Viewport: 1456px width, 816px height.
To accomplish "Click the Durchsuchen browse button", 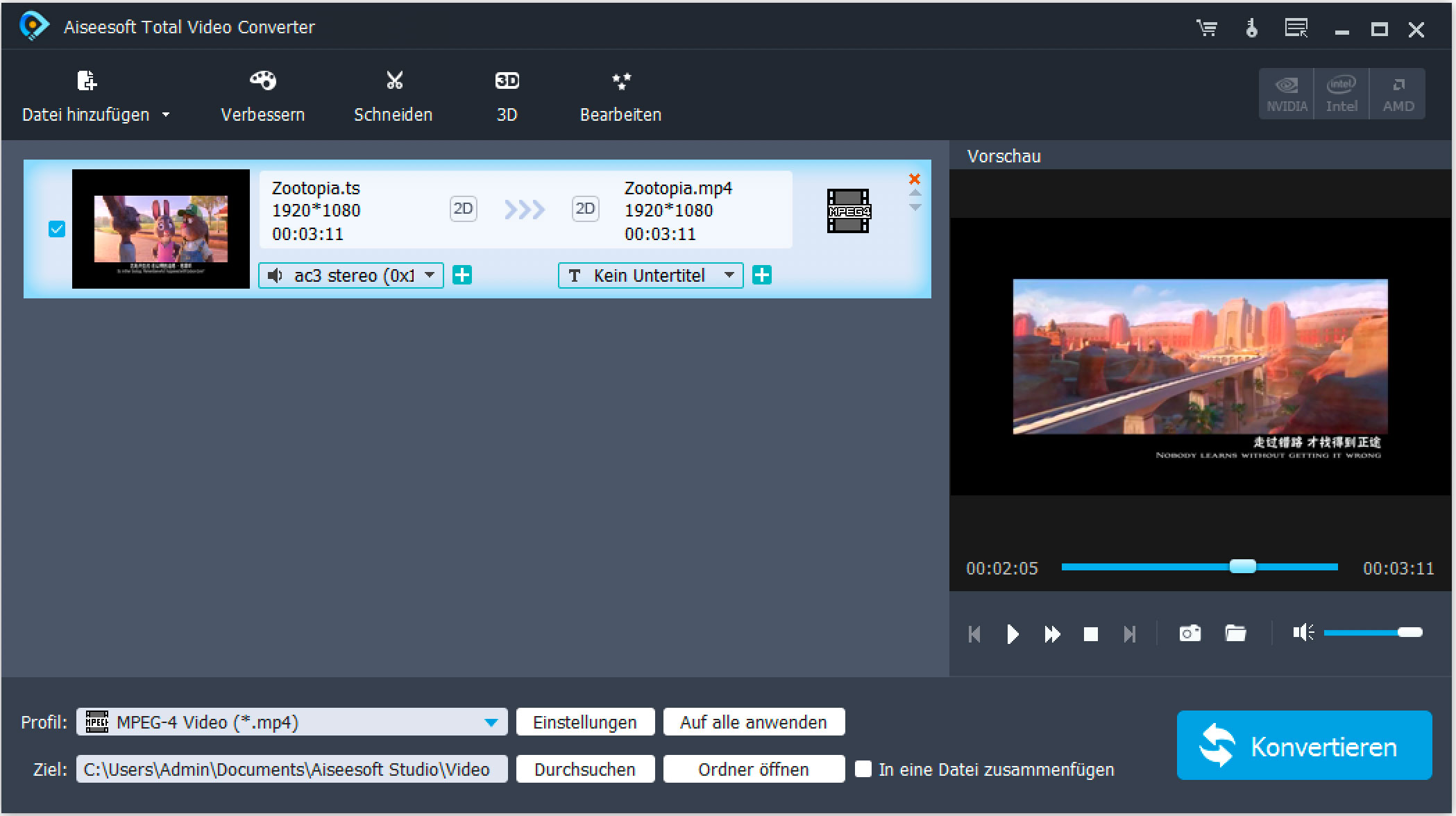I will pyautogui.click(x=585, y=769).
